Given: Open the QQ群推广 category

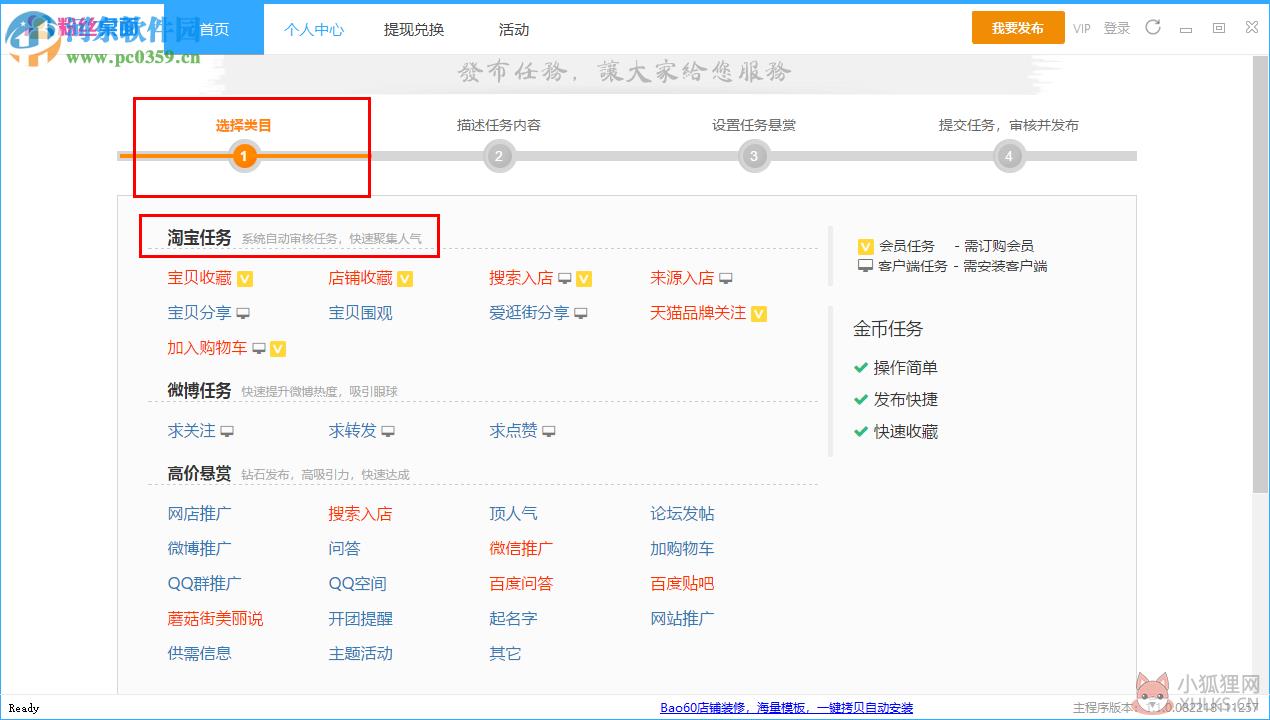Looking at the screenshot, I should [x=204, y=584].
